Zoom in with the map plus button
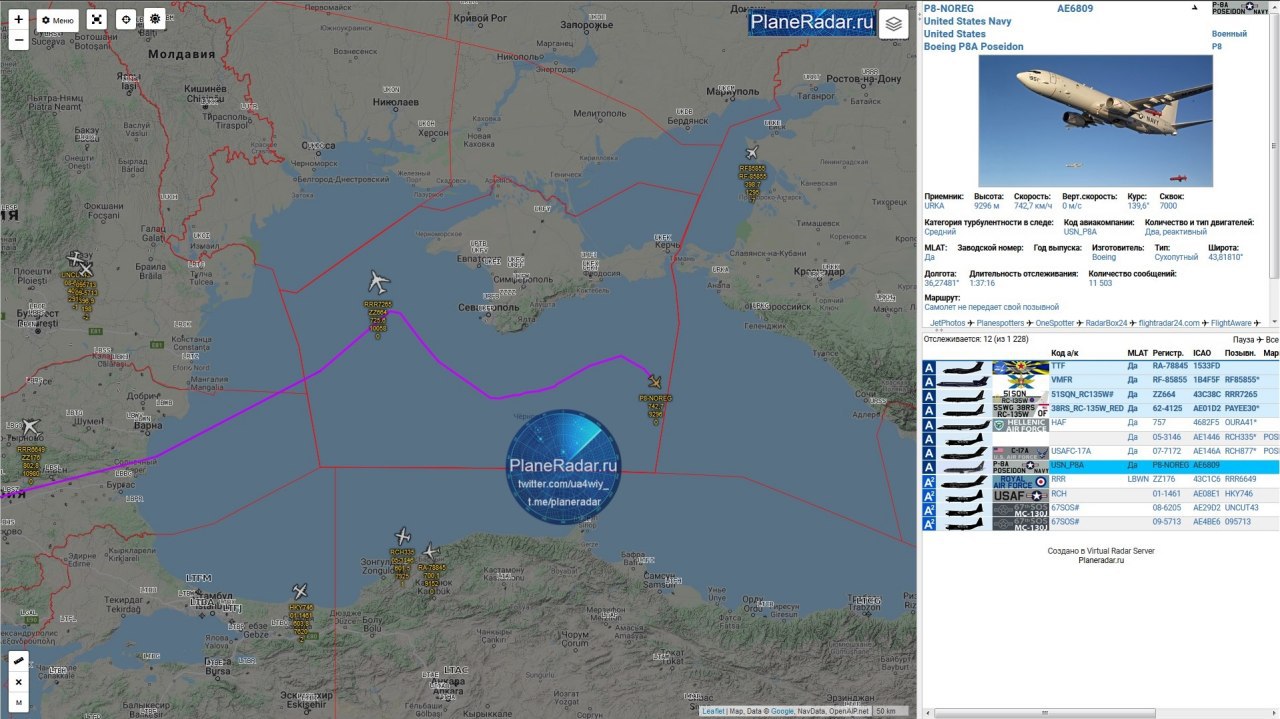The height and width of the screenshot is (719, 1280). tap(19, 19)
